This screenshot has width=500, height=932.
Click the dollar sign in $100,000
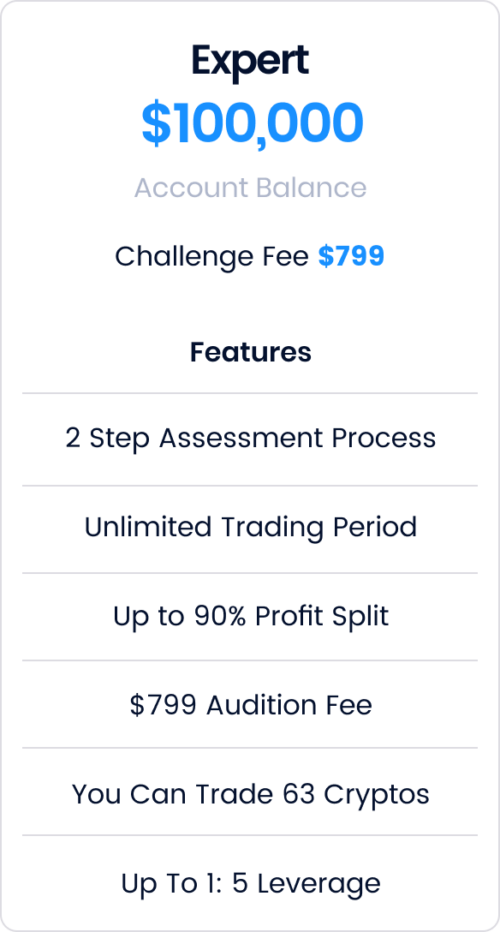tap(155, 124)
